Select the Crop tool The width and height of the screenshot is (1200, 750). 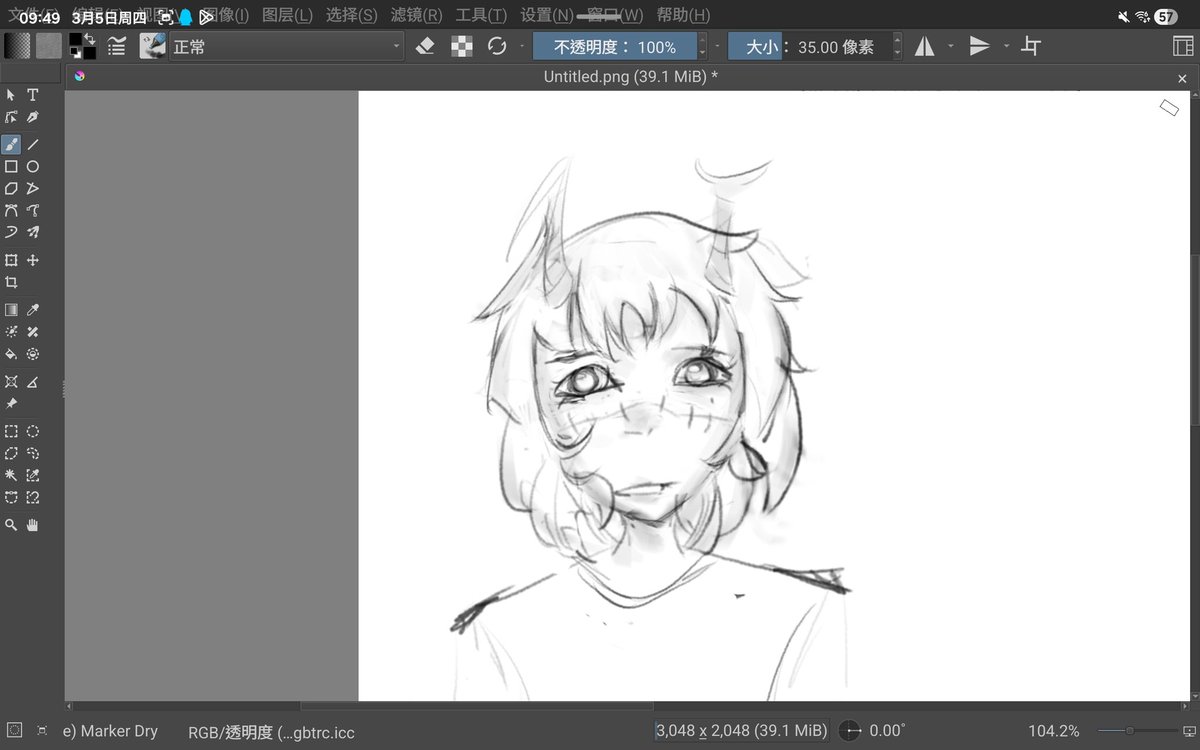click(11, 283)
